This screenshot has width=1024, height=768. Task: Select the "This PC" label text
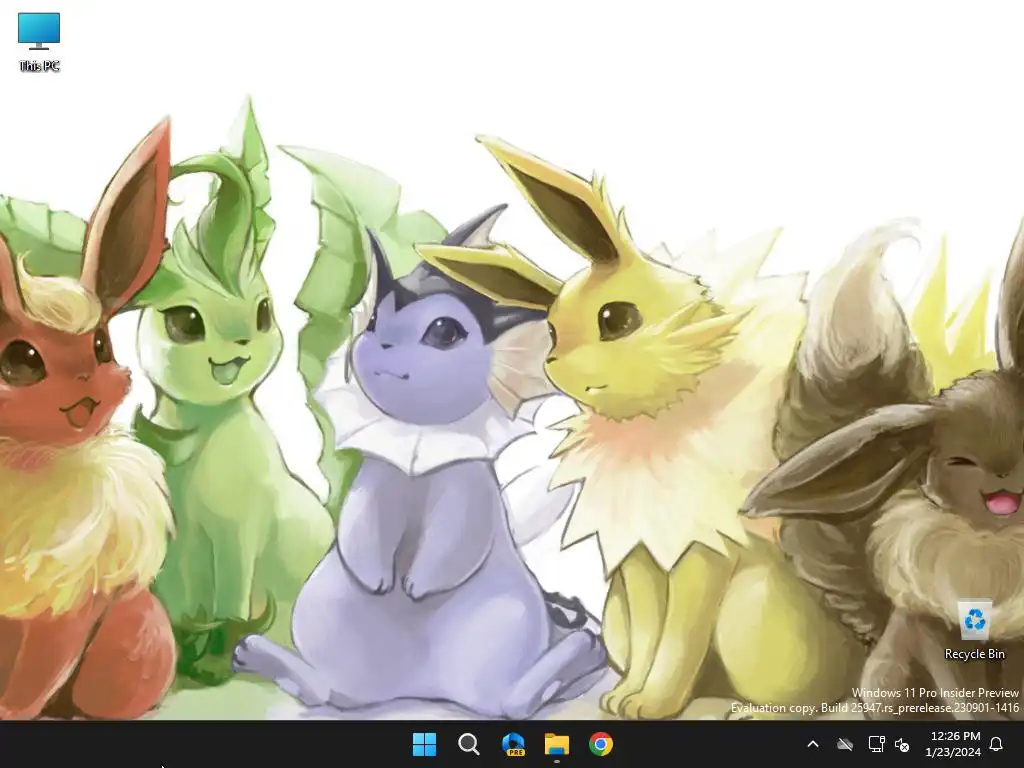pos(39,66)
